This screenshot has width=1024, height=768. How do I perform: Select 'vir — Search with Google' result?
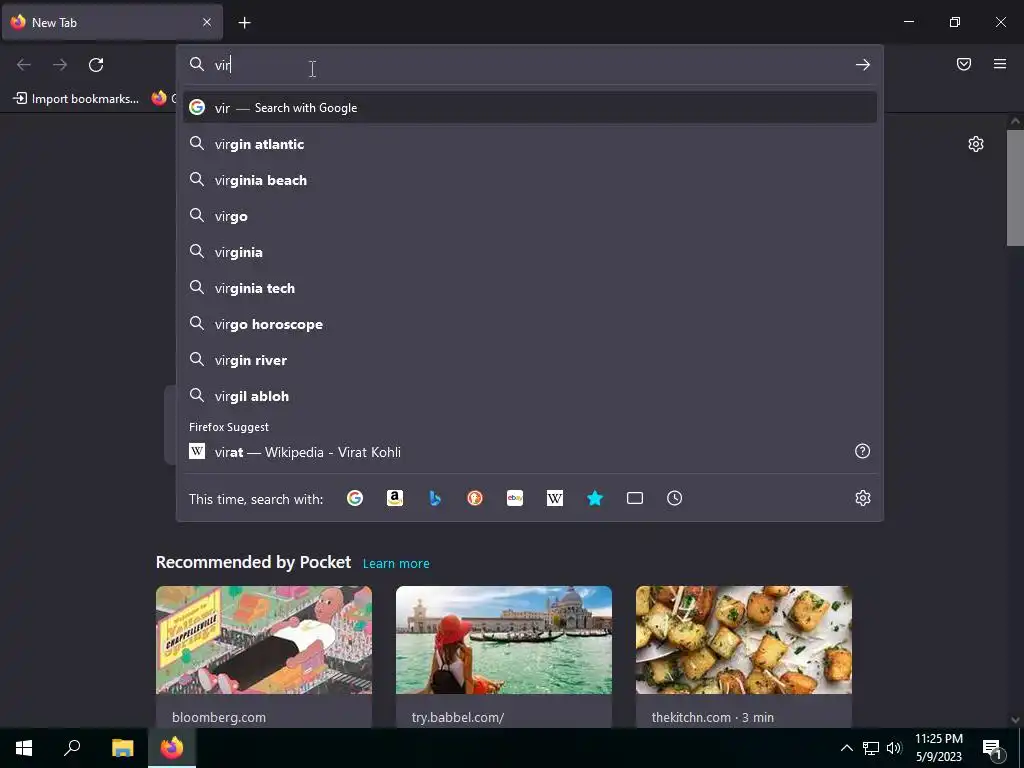click(x=530, y=108)
